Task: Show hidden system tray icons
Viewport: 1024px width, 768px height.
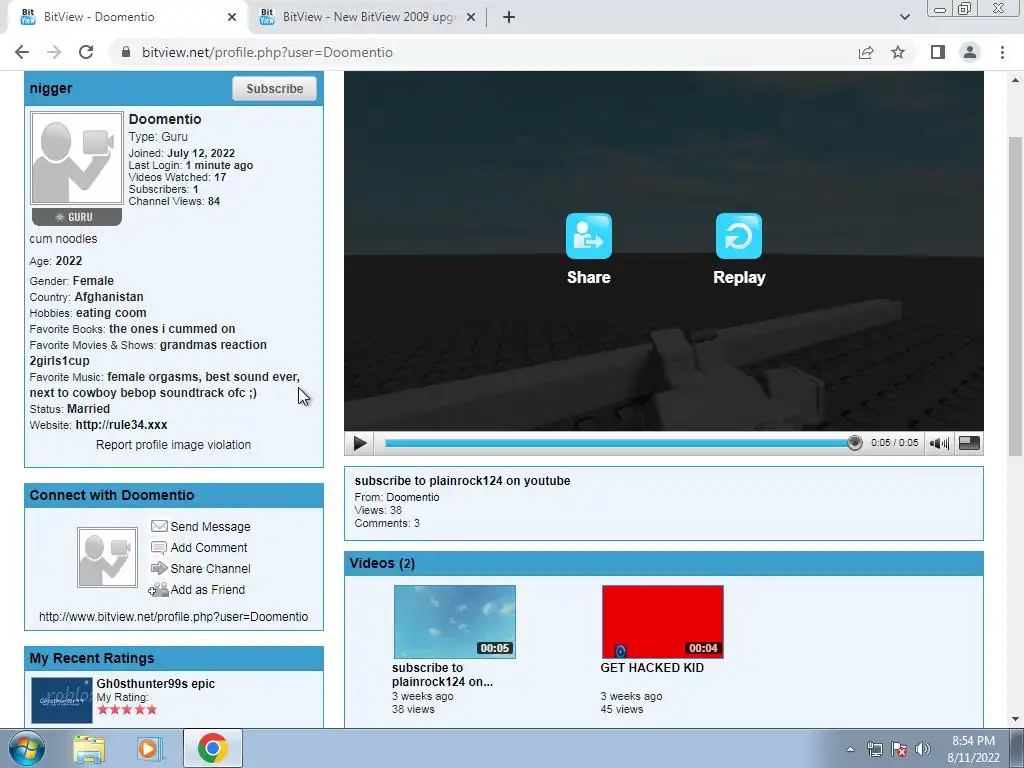Action: coord(850,749)
